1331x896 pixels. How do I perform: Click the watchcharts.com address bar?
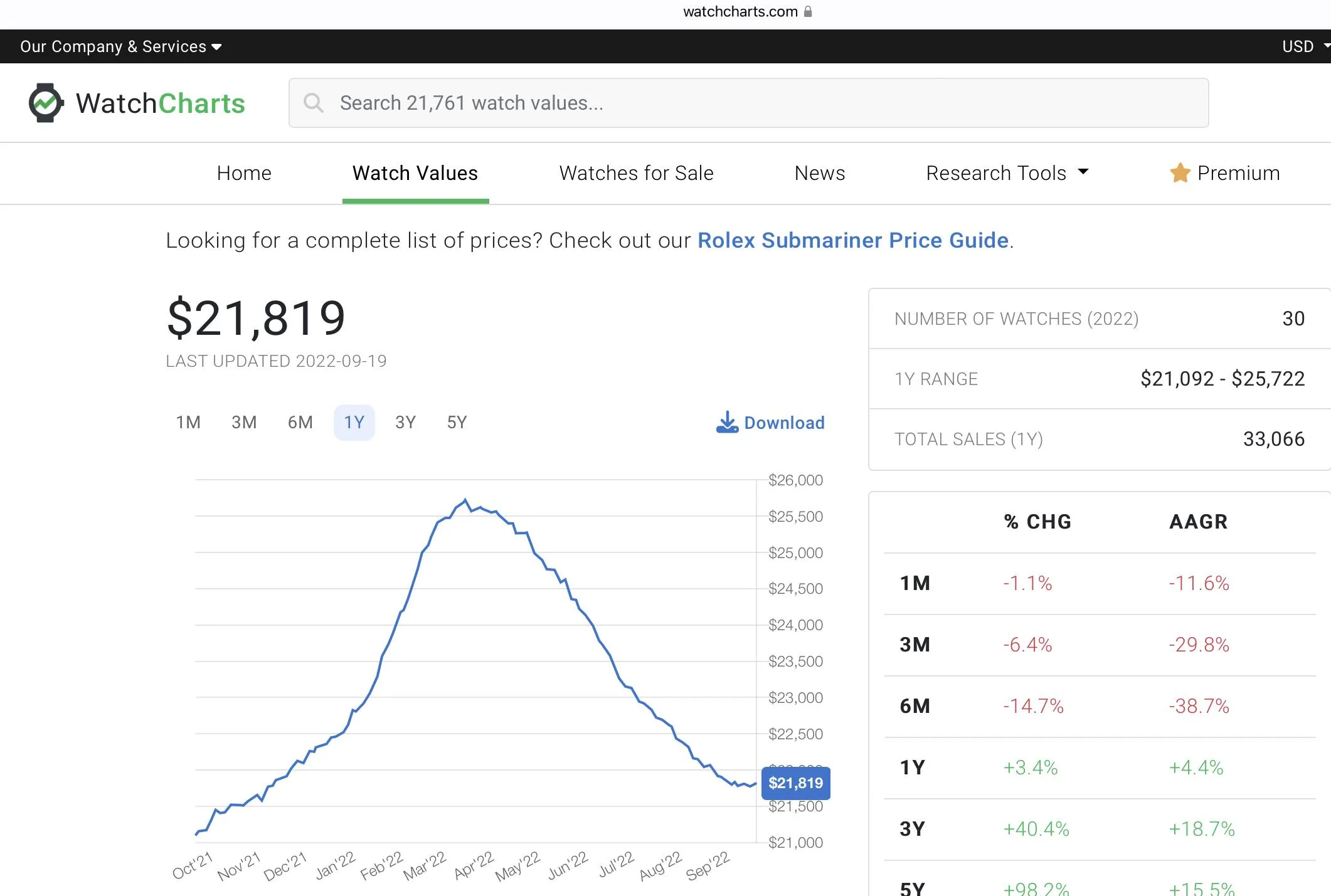(x=740, y=11)
